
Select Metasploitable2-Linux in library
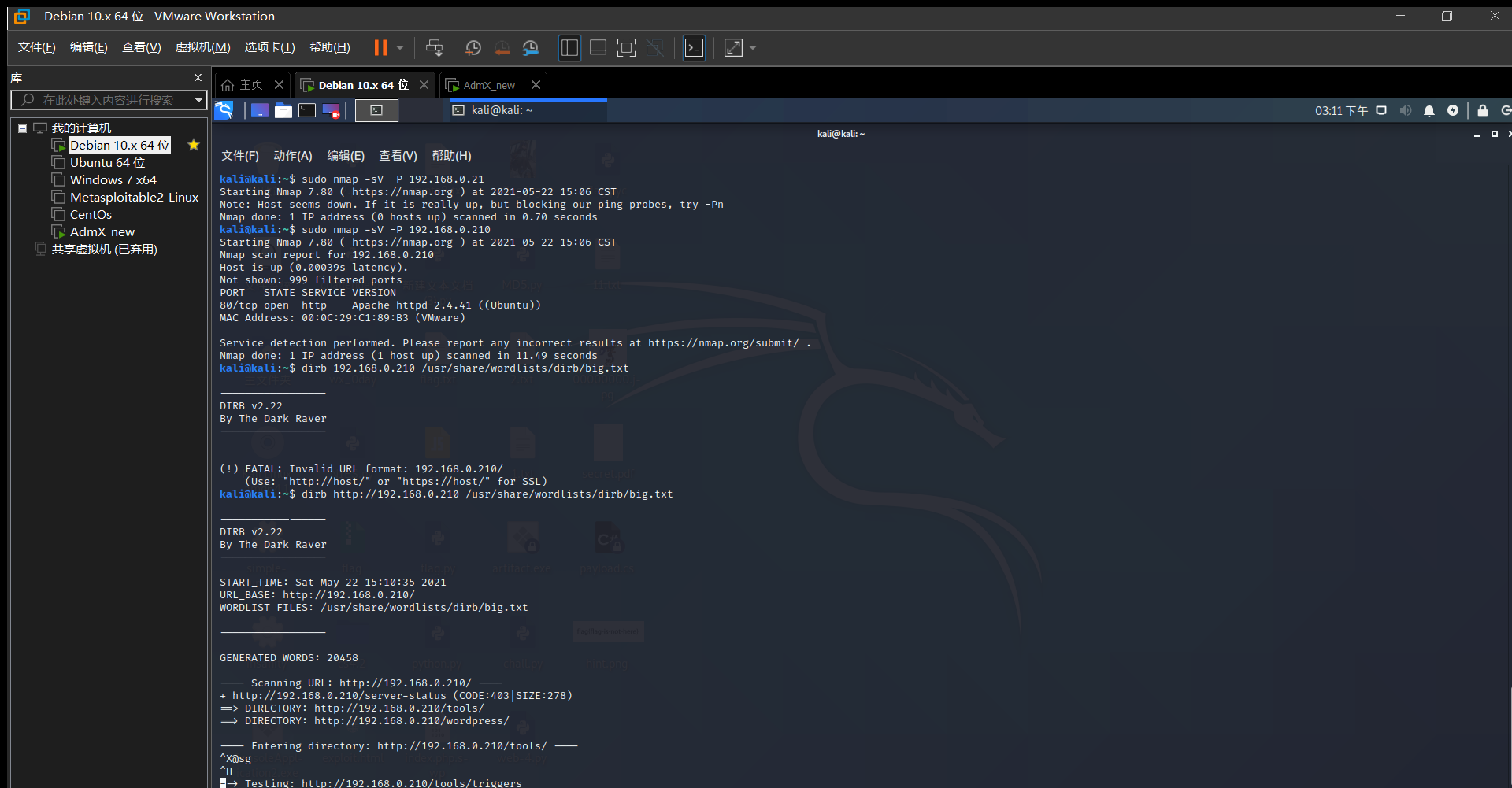pos(134,198)
